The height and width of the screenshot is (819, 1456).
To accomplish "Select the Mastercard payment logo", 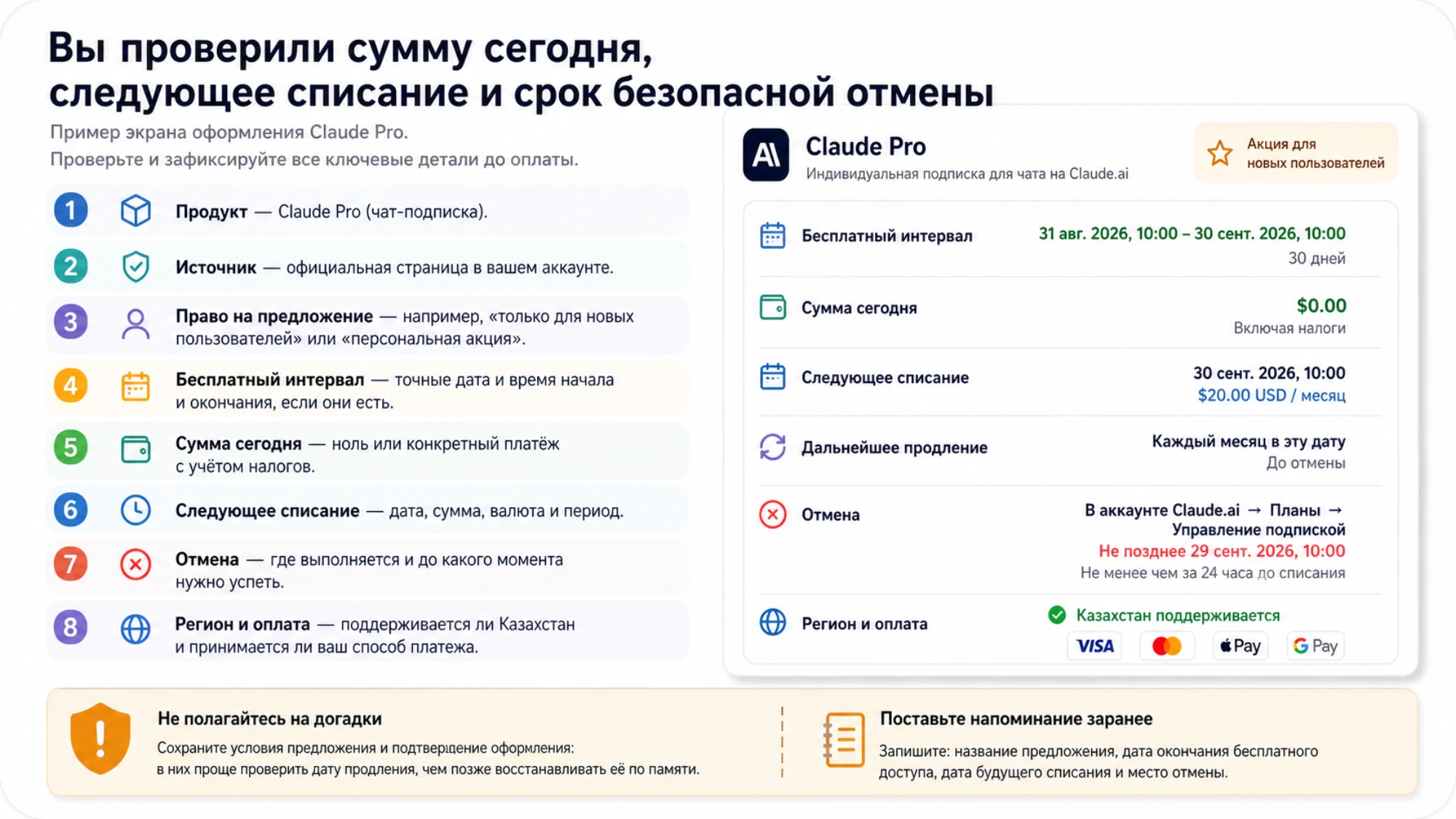I will point(1167,646).
